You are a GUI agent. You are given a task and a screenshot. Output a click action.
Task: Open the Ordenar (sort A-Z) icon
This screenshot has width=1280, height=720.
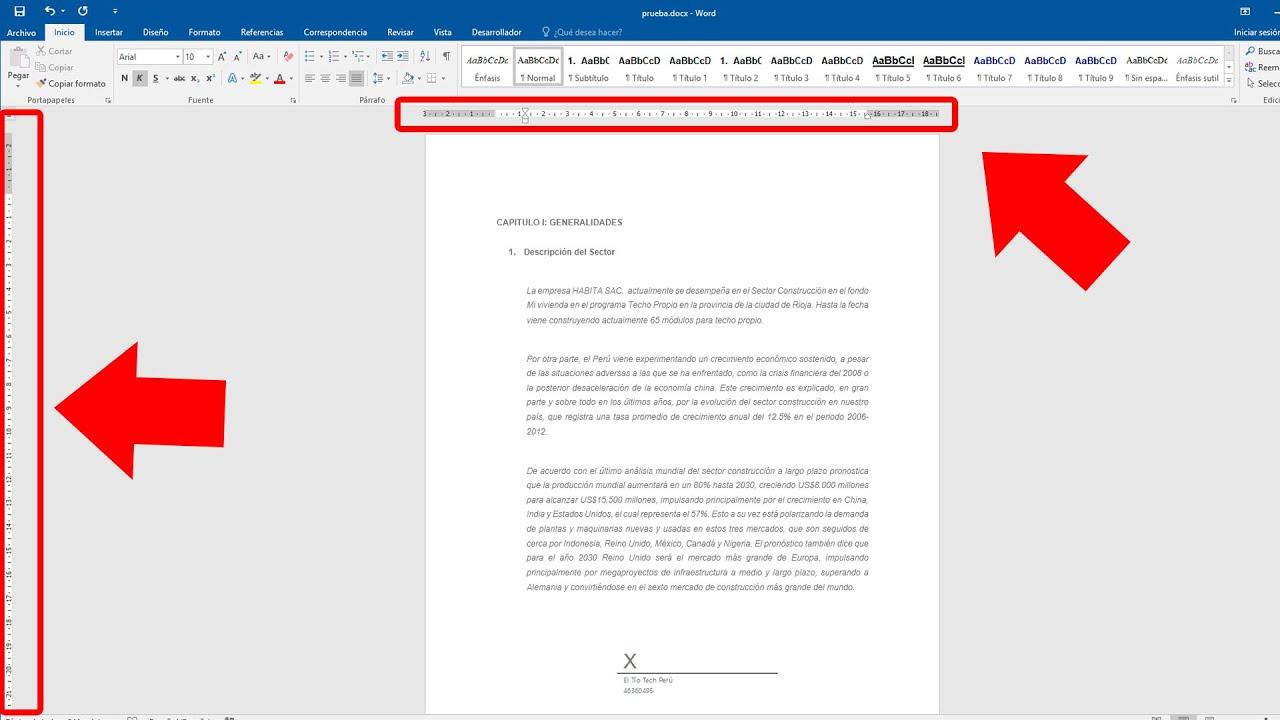click(424, 56)
